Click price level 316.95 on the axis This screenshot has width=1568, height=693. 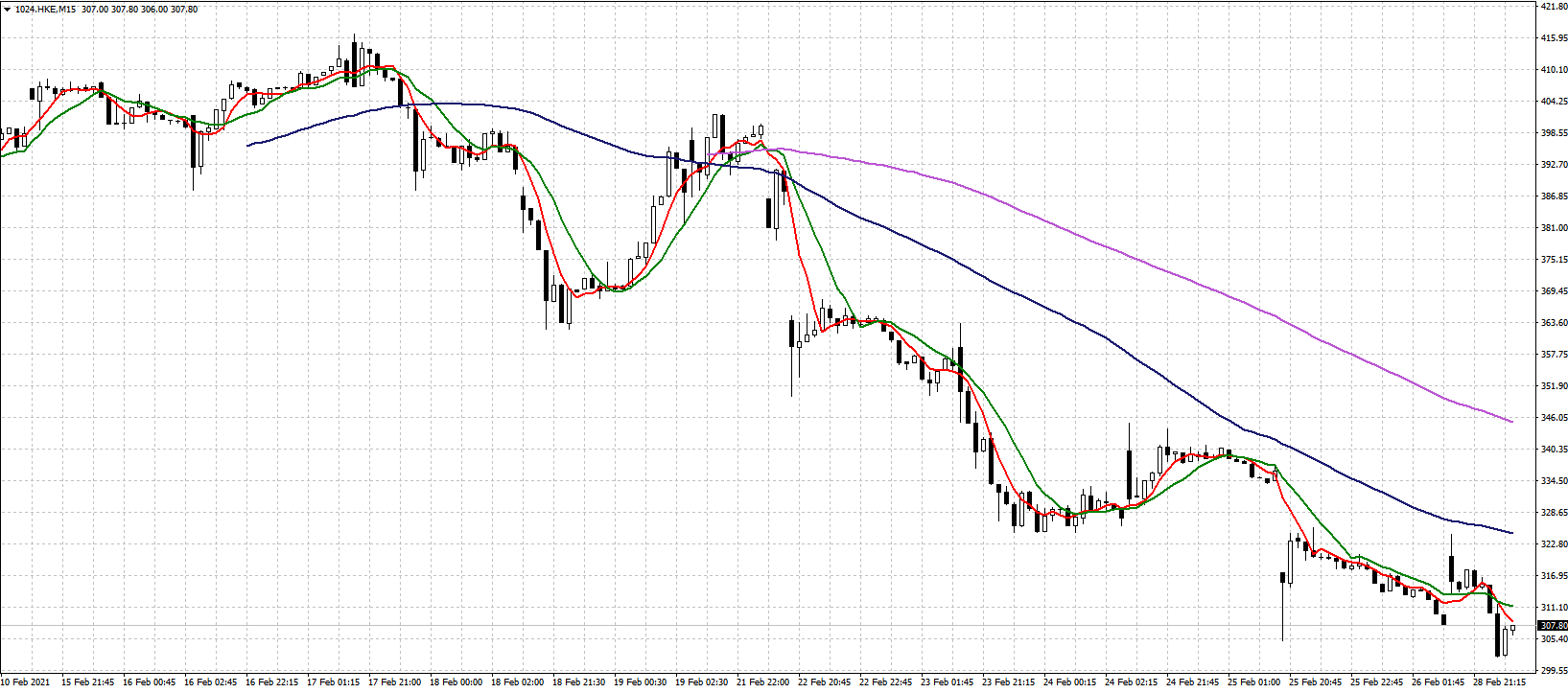(x=1553, y=576)
